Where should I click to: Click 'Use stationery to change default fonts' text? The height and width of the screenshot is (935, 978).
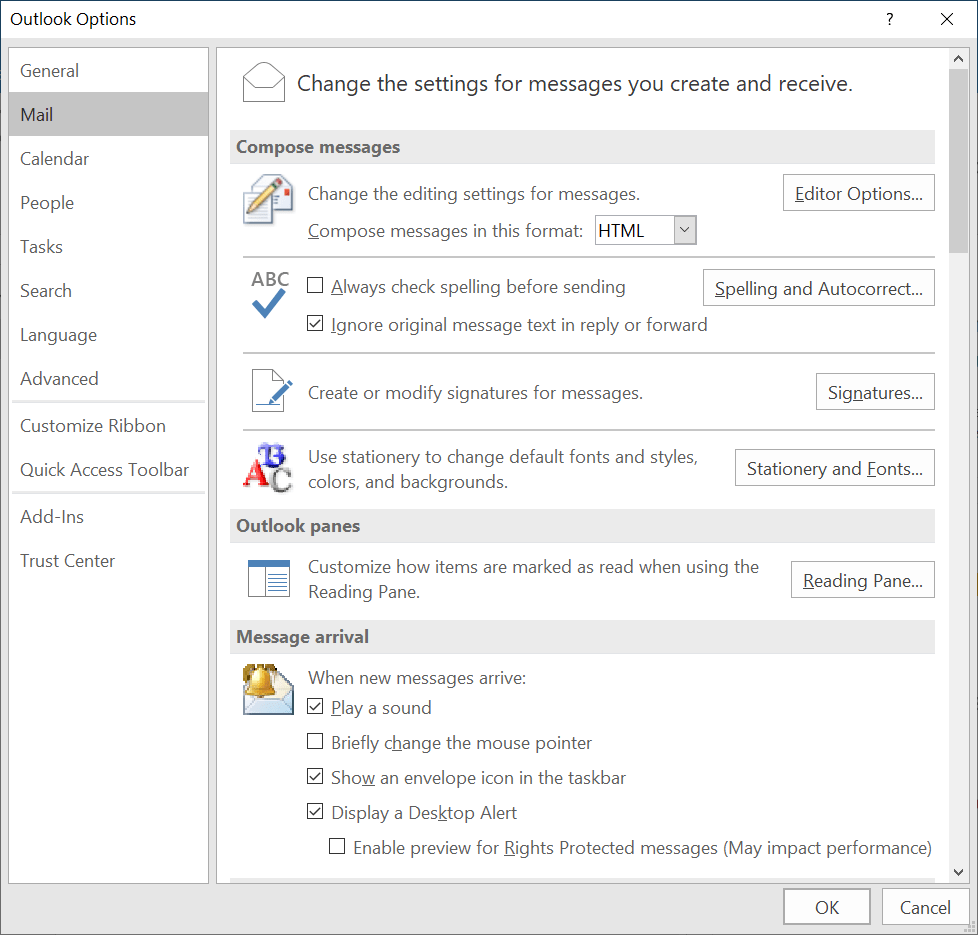pyautogui.click(x=503, y=469)
